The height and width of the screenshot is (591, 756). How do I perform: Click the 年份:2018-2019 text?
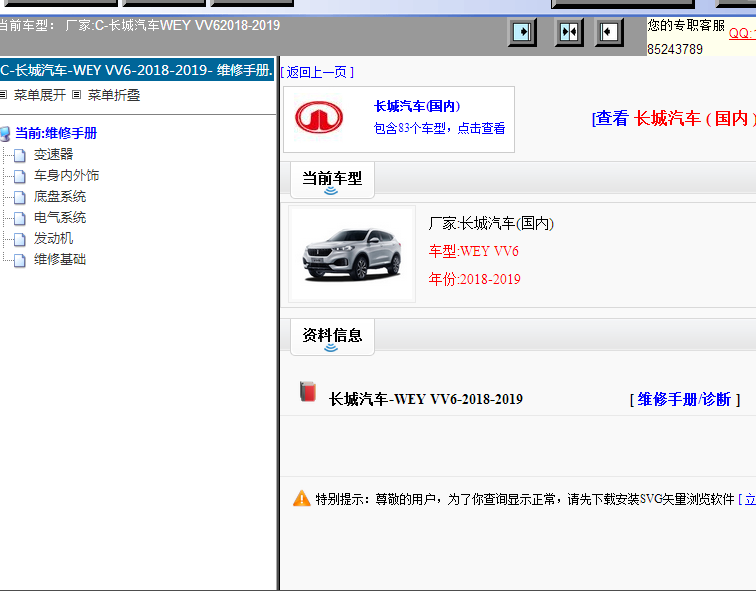(474, 279)
